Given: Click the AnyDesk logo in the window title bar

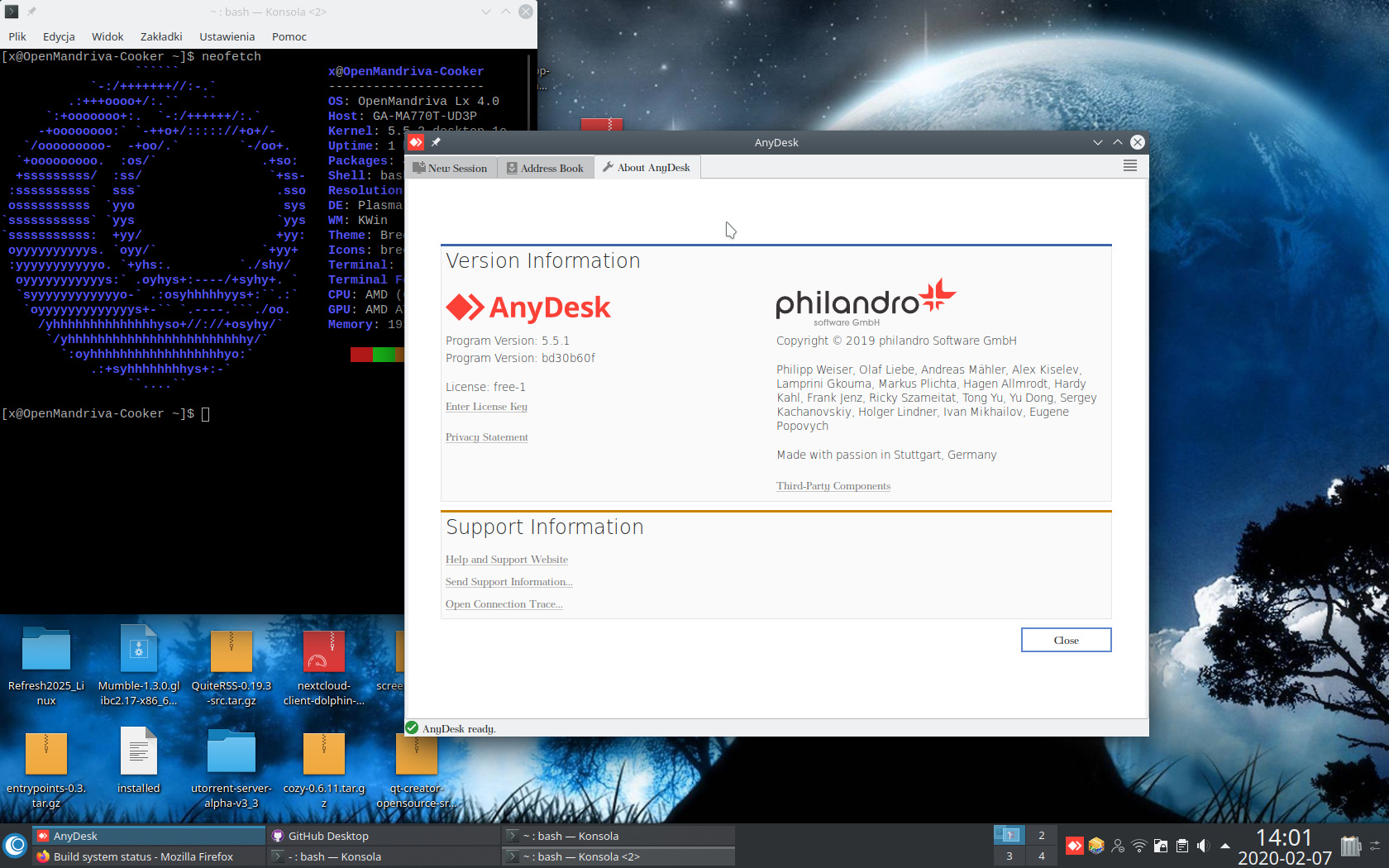Looking at the screenshot, I should point(416,142).
